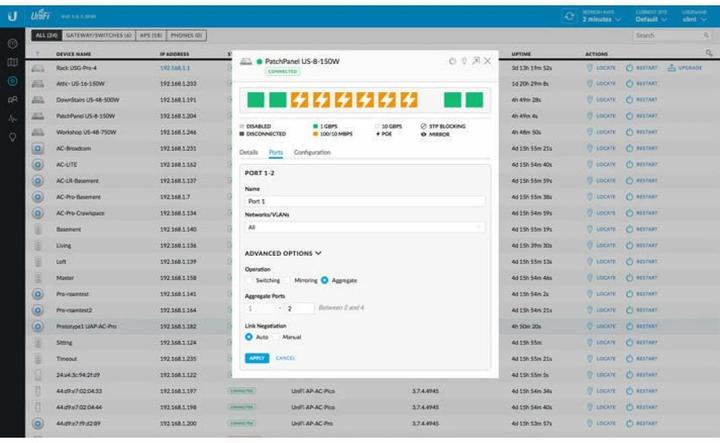Click the device icon for Pro-roamtest
The height and width of the screenshot is (443, 720).
tap(38, 294)
